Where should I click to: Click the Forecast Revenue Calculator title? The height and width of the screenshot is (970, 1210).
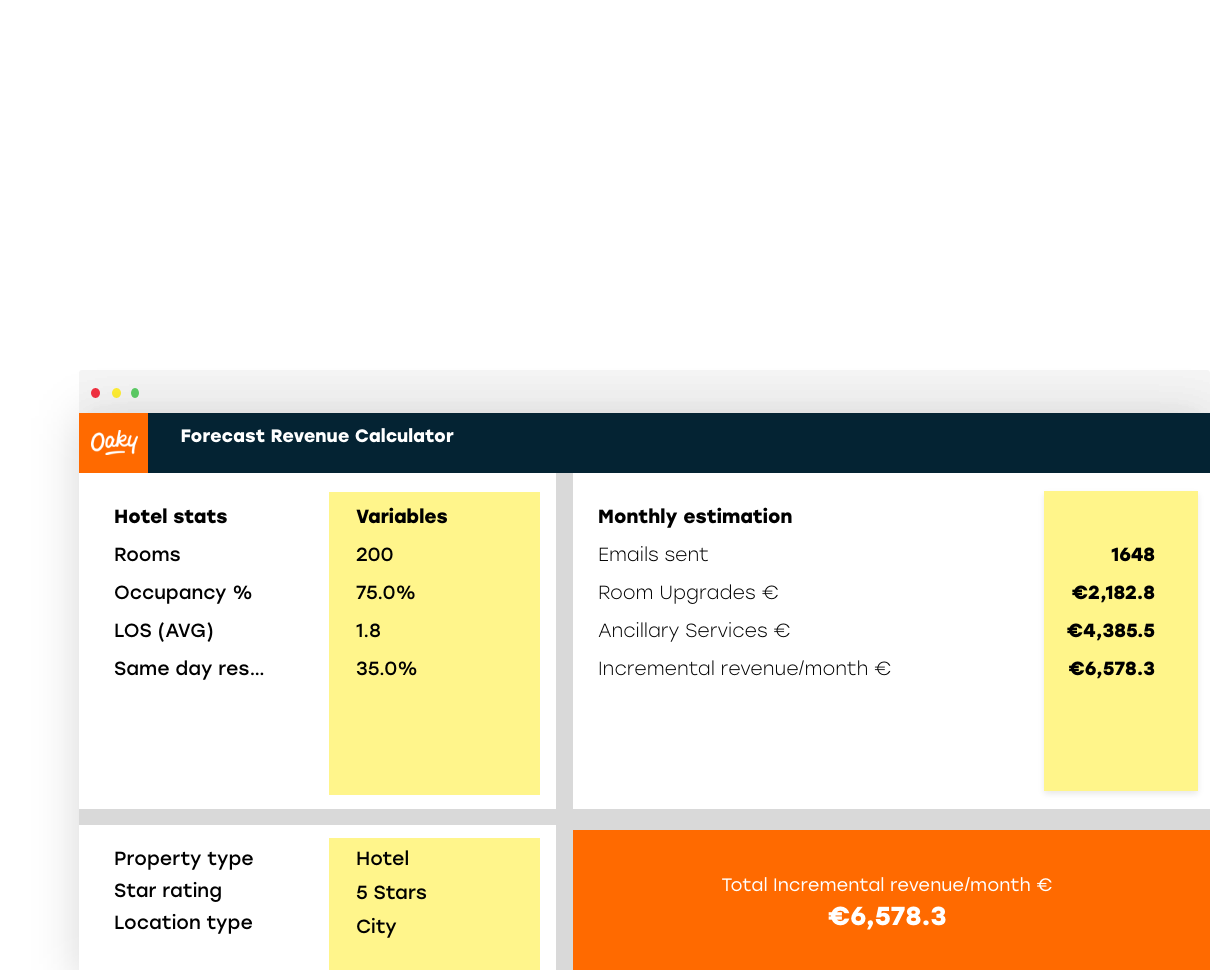[x=317, y=436]
